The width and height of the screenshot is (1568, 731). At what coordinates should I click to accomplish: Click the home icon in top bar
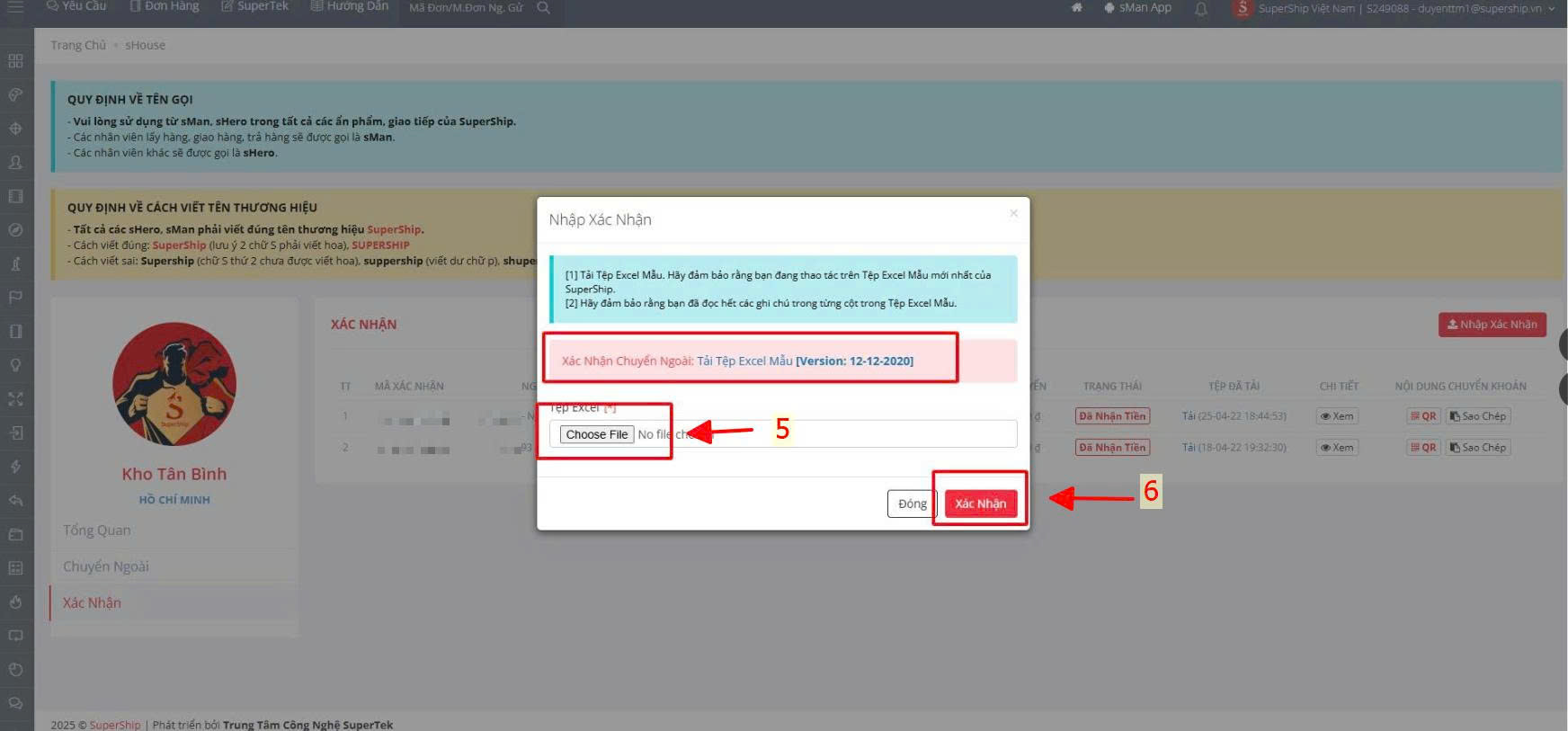pyautogui.click(x=1077, y=7)
